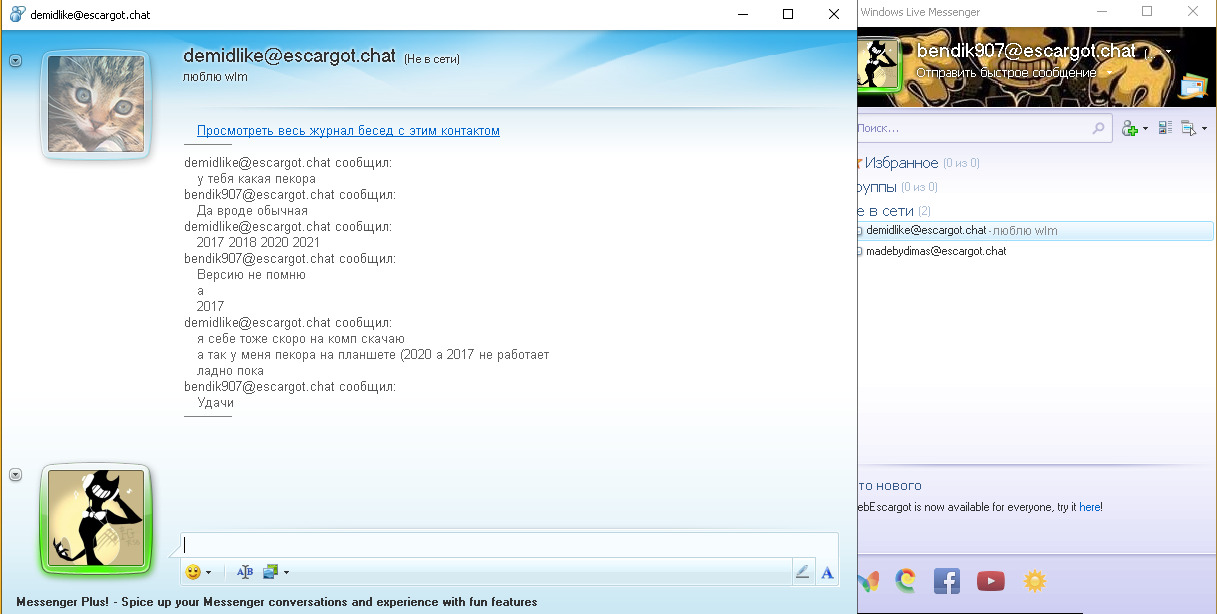The image size is (1217, 614).
Task: Open the emoticon picker smiley icon
Action: coord(193,572)
